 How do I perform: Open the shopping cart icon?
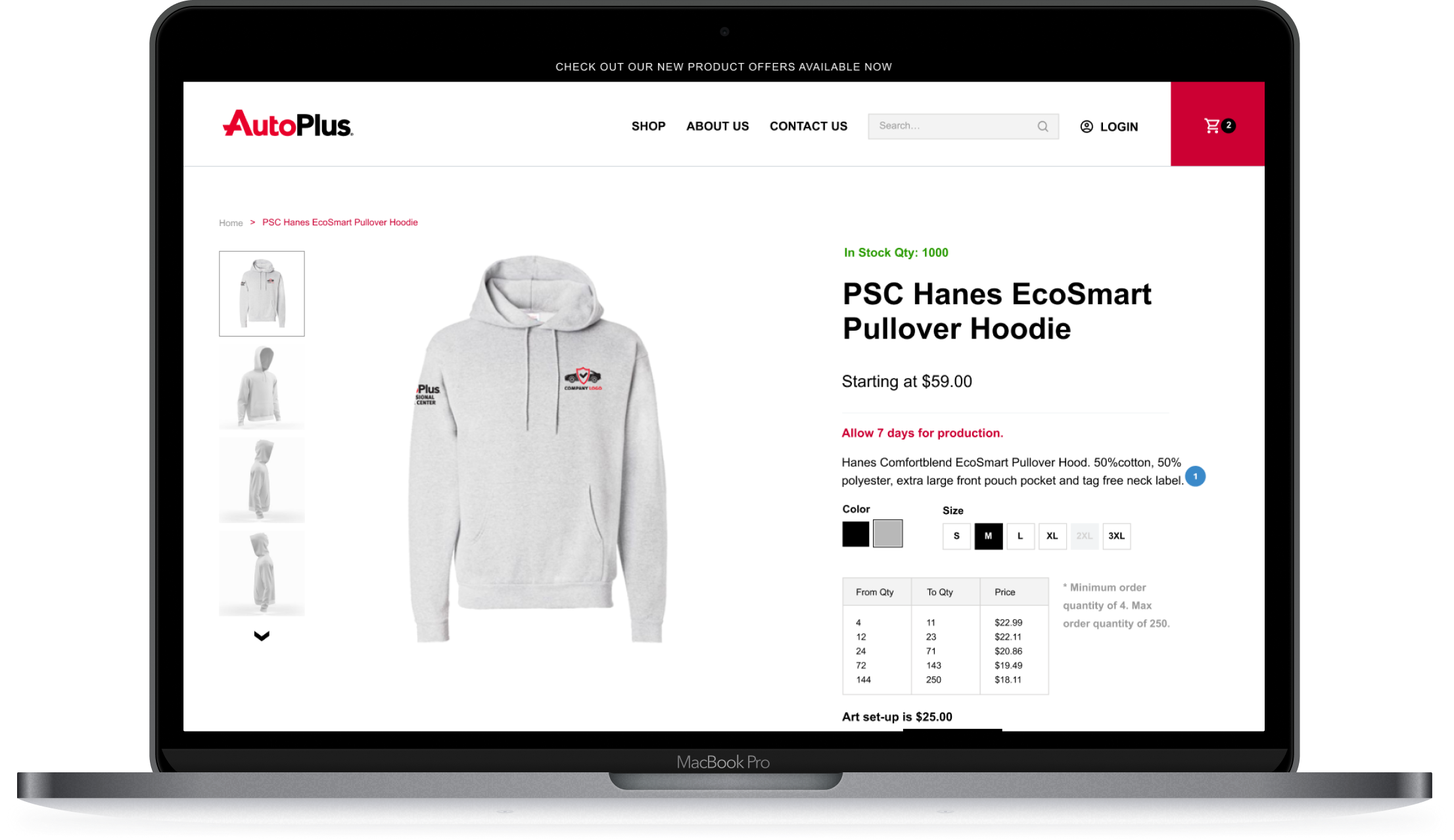click(1211, 126)
